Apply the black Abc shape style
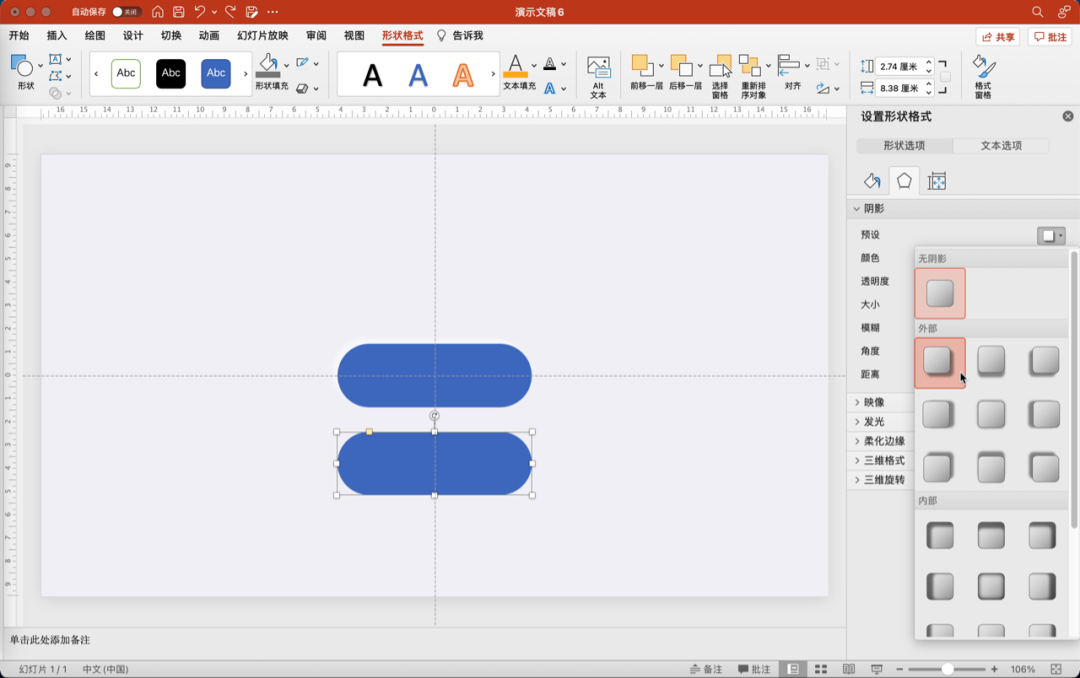Screen dimensions: 1080x678 click(x=171, y=73)
